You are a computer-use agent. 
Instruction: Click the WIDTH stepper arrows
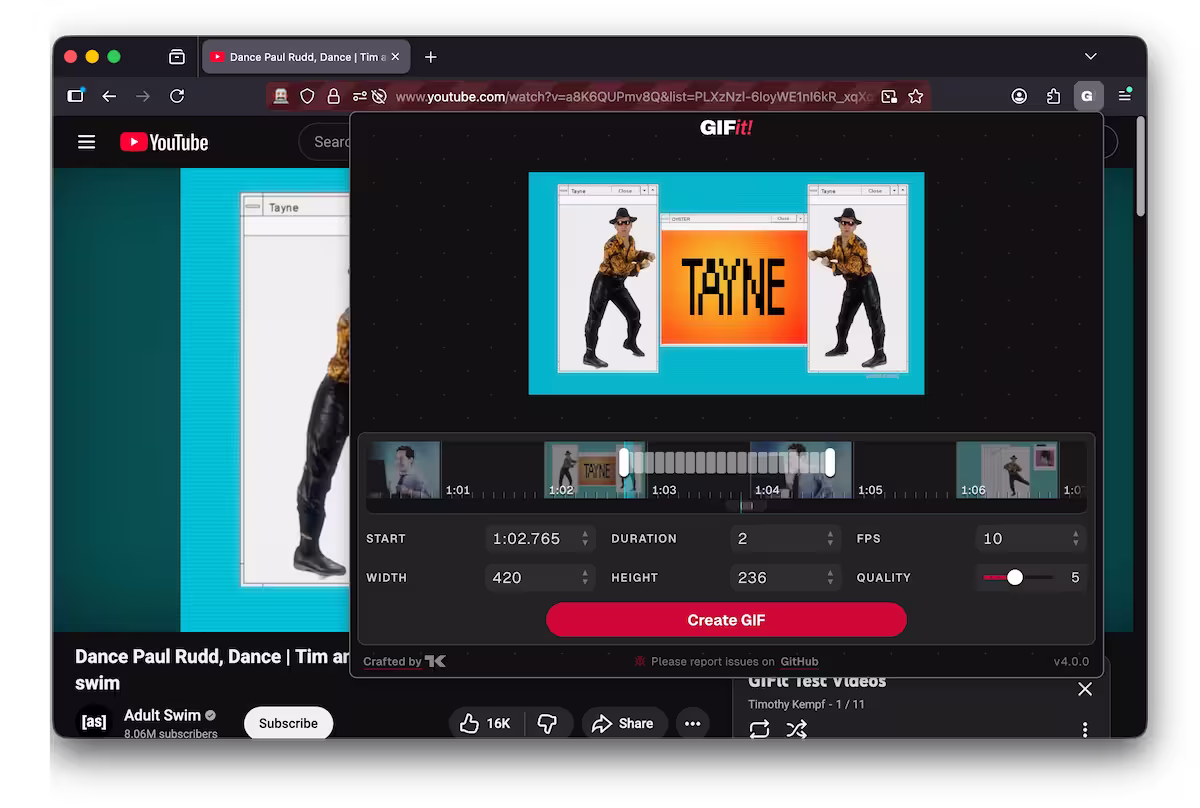point(585,577)
